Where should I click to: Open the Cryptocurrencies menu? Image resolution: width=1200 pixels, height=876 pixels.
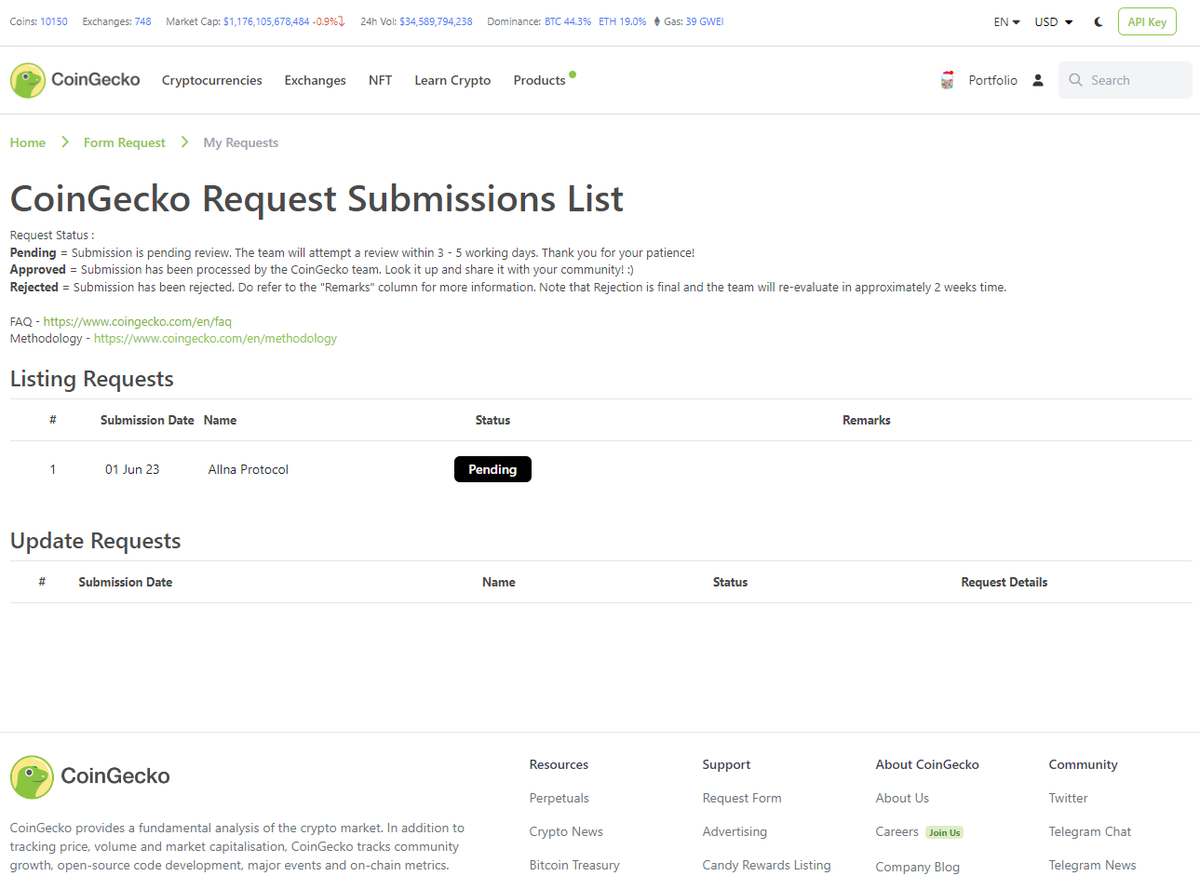click(x=212, y=80)
